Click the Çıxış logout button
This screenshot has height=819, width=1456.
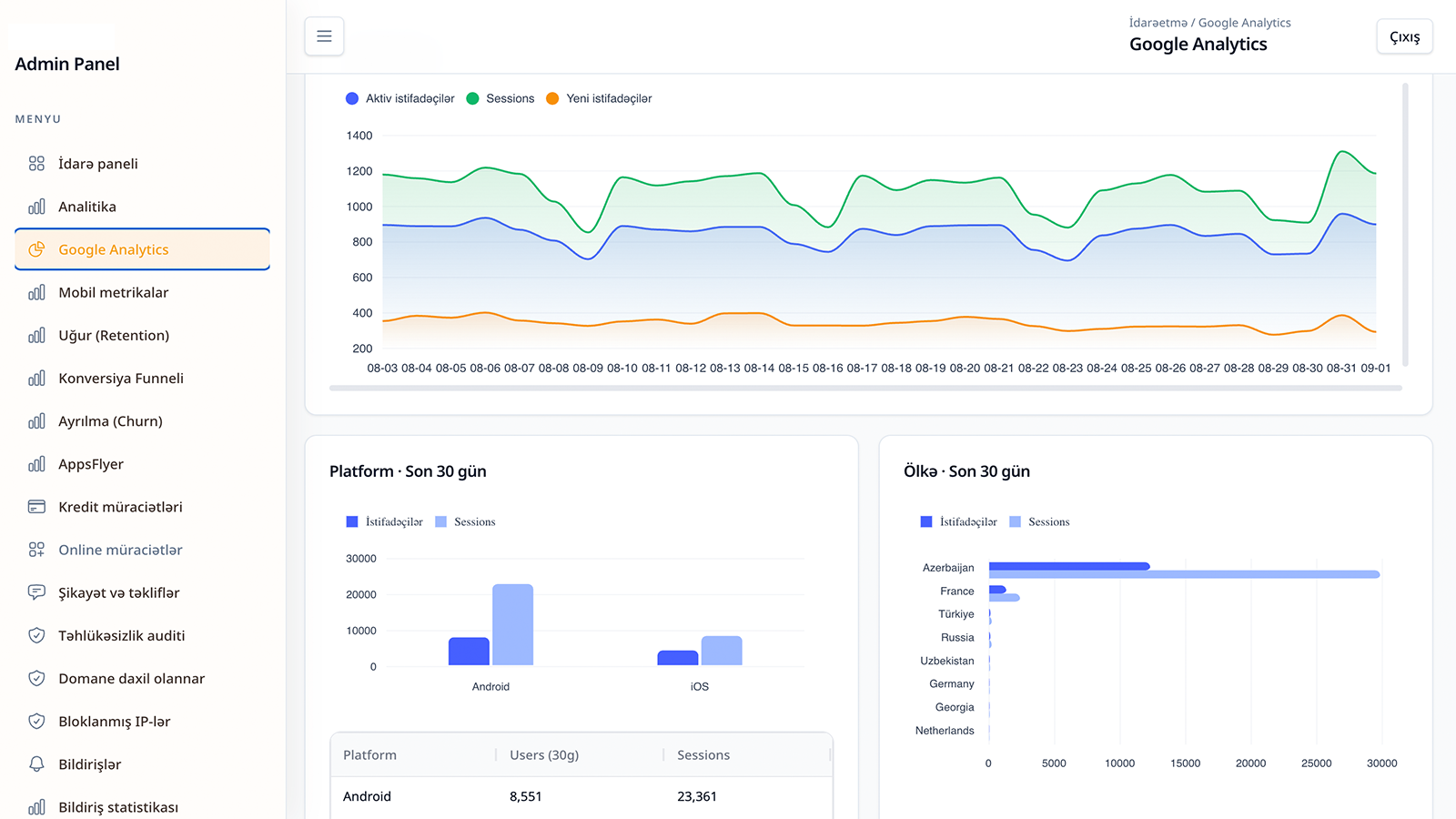[1404, 36]
